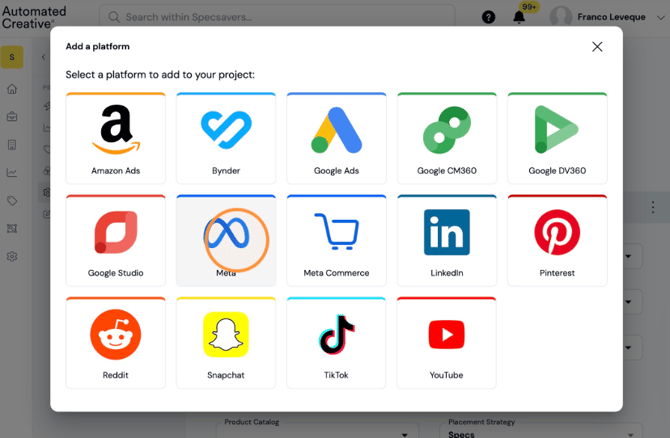Image resolution: width=670 pixels, height=438 pixels.
Task: Collapse the secondary panel with the back chevron
Action: pyautogui.click(x=44, y=57)
